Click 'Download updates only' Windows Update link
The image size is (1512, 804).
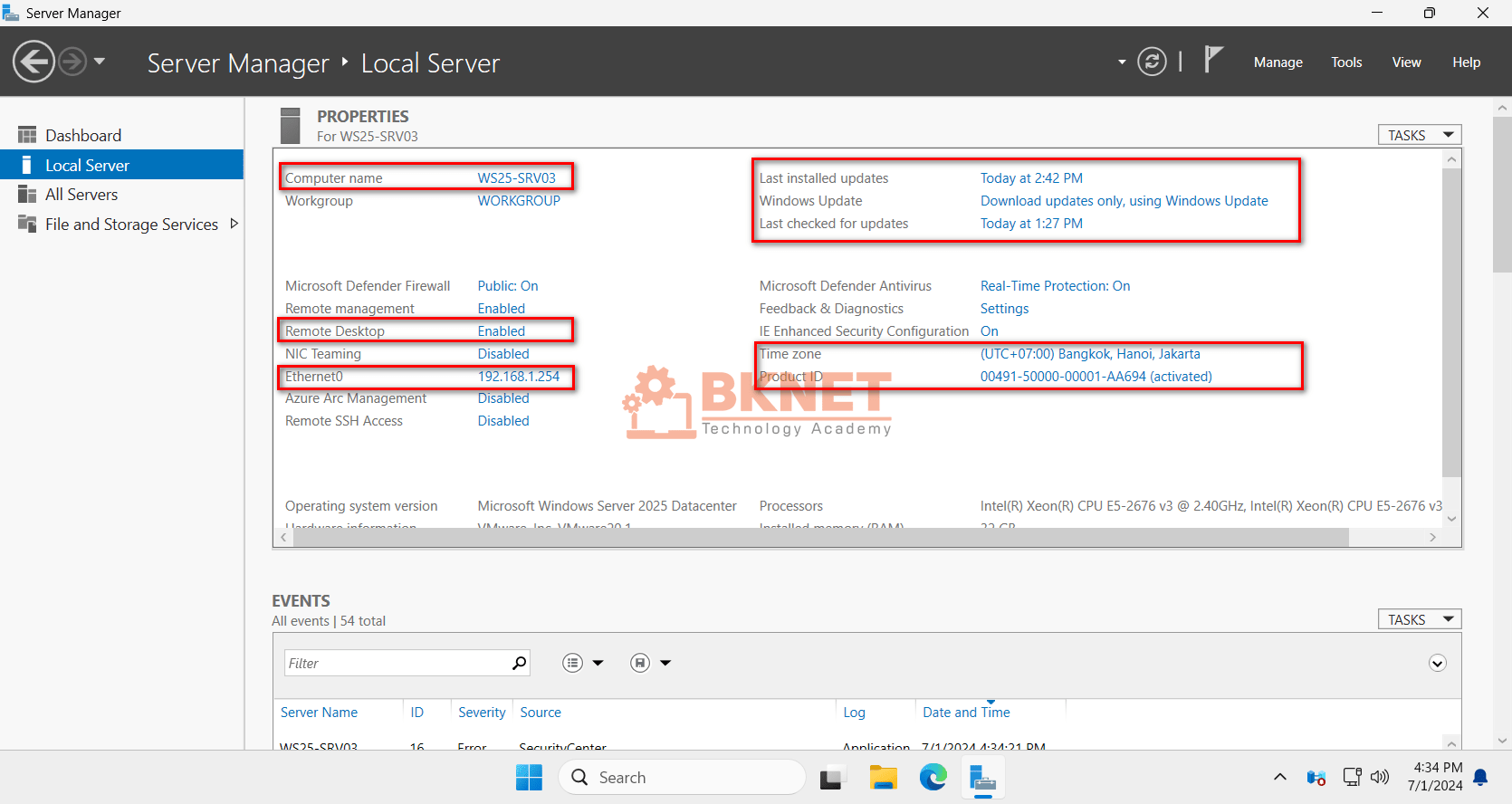point(1124,201)
